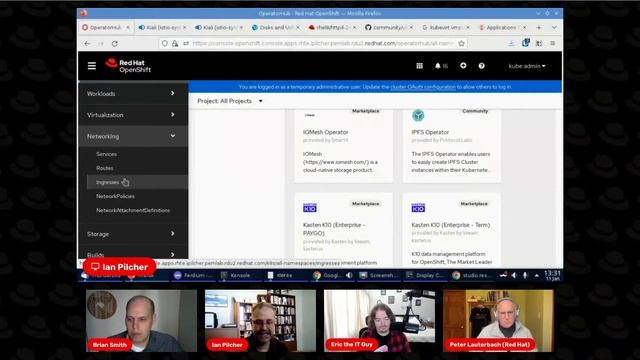640x360 pixels.
Task: Open the IPFS Operator card
Action: (x=451, y=145)
